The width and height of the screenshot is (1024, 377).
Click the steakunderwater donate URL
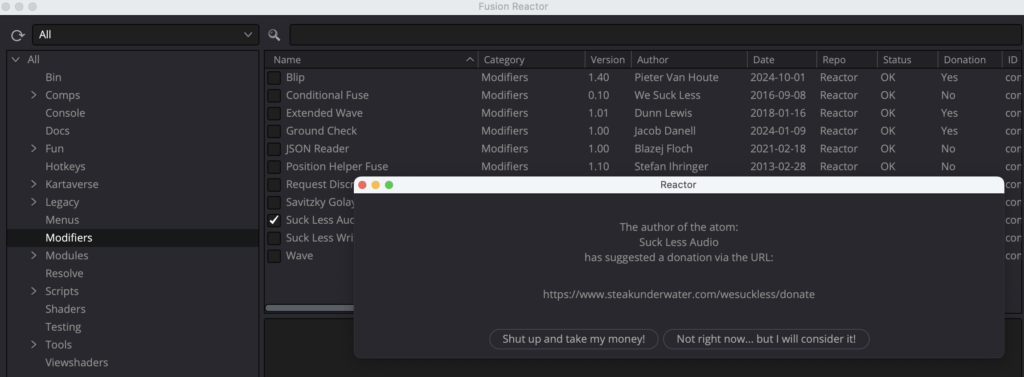click(679, 295)
